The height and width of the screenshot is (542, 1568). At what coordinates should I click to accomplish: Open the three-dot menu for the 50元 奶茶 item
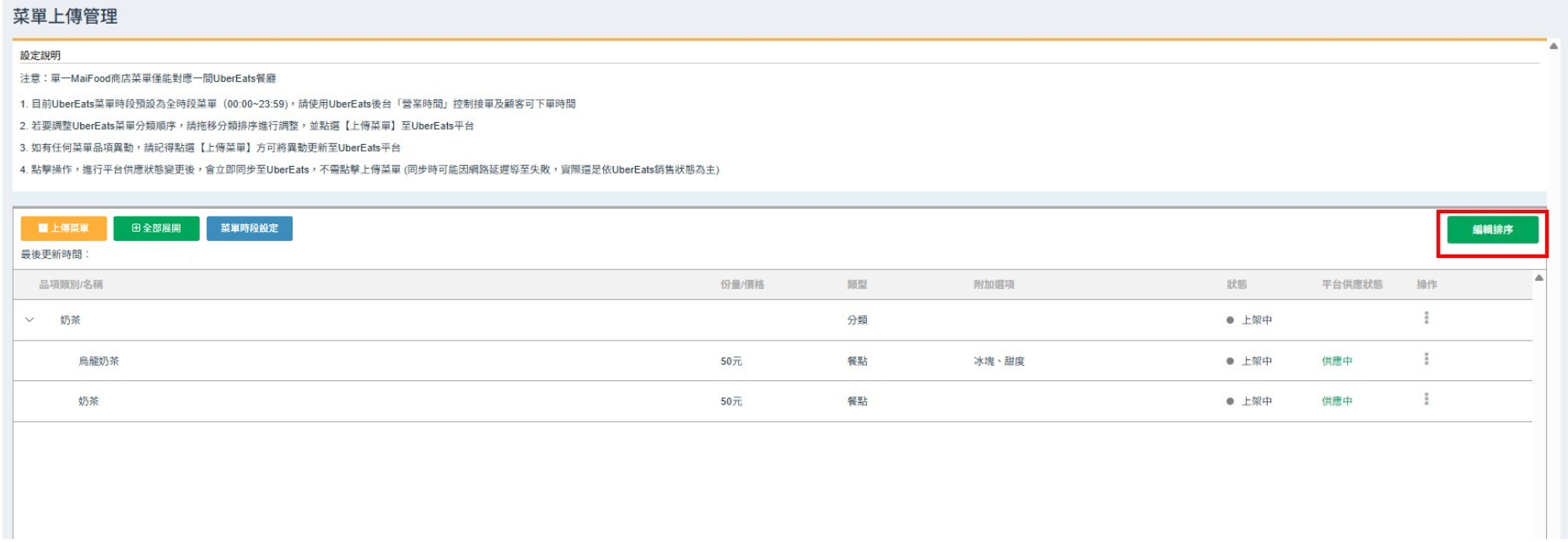(x=1426, y=400)
